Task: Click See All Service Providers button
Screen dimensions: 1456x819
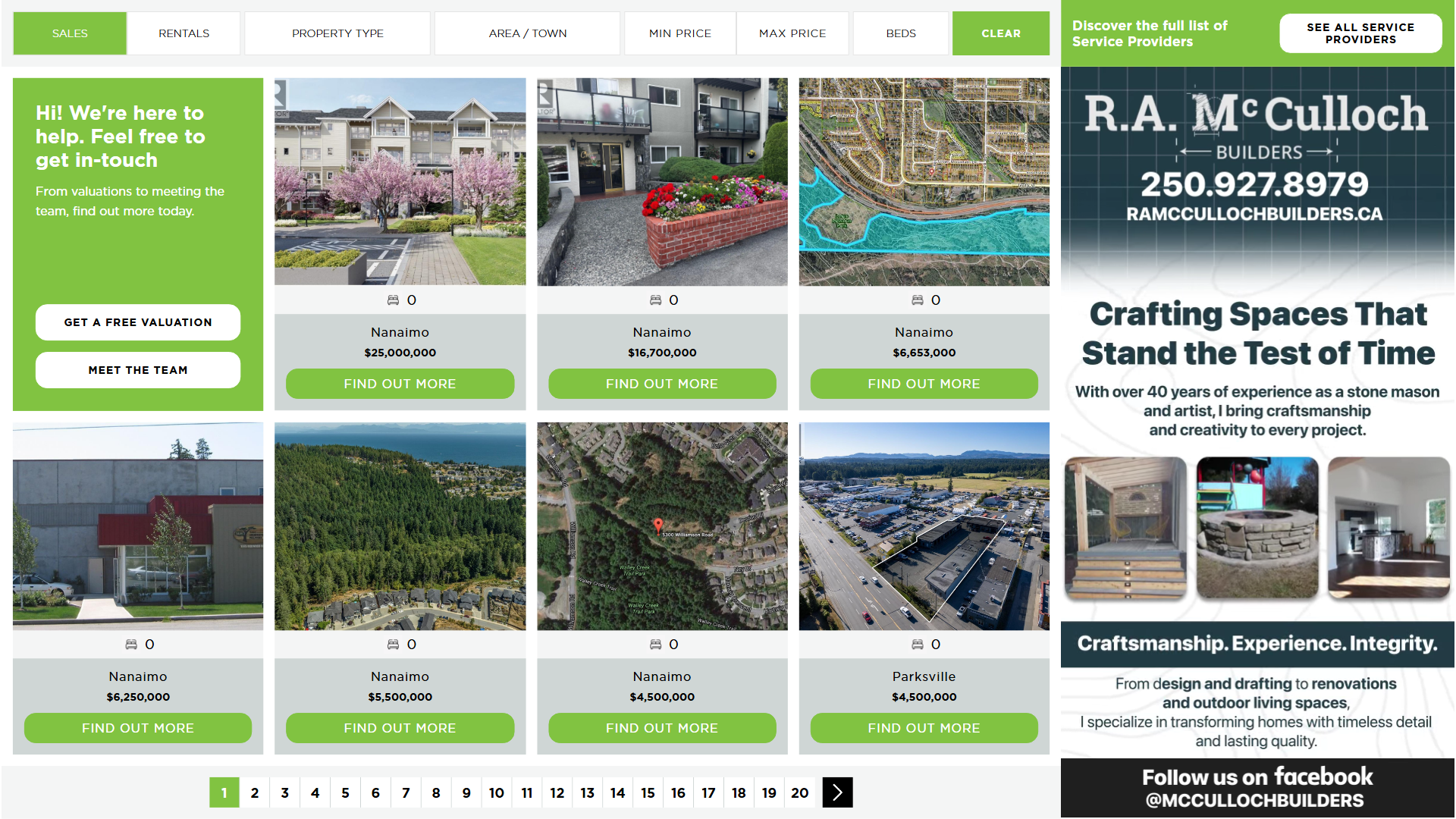Action: tap(1360, 33)
